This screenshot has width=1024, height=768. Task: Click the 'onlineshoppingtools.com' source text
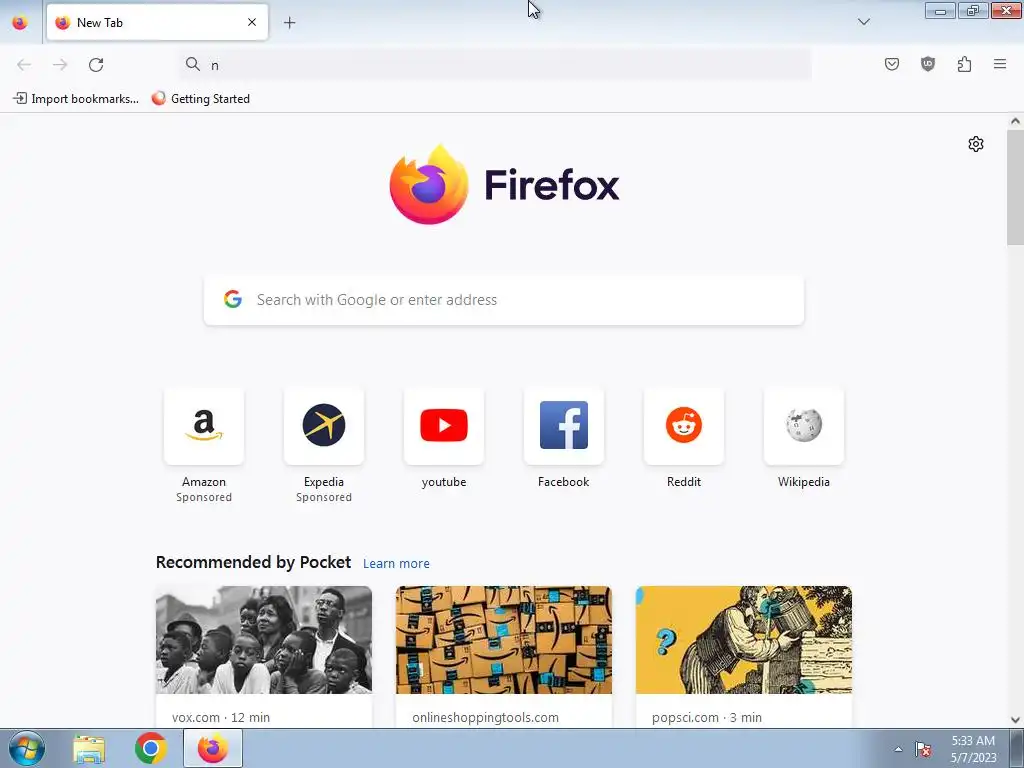click(485, 717)
